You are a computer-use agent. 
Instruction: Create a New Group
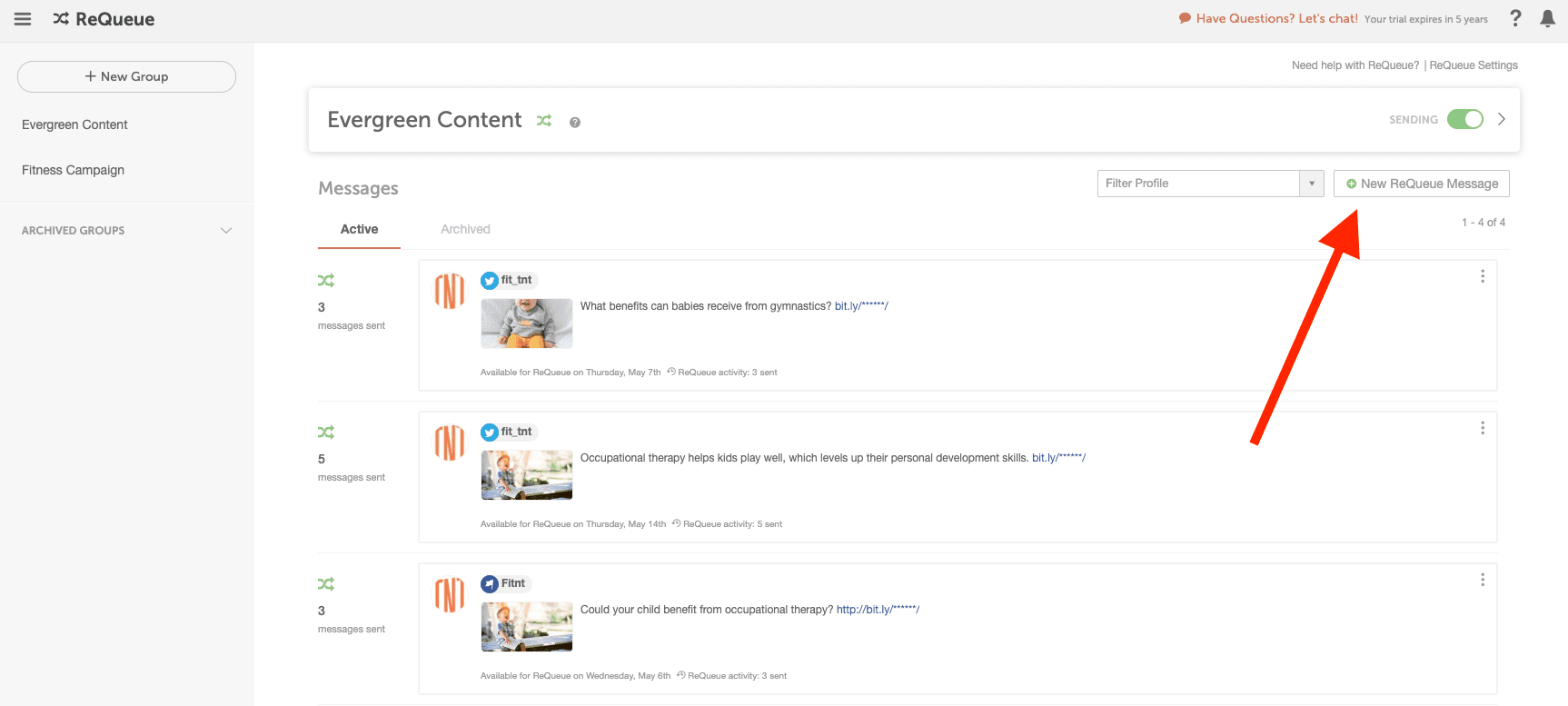[126, 76]
